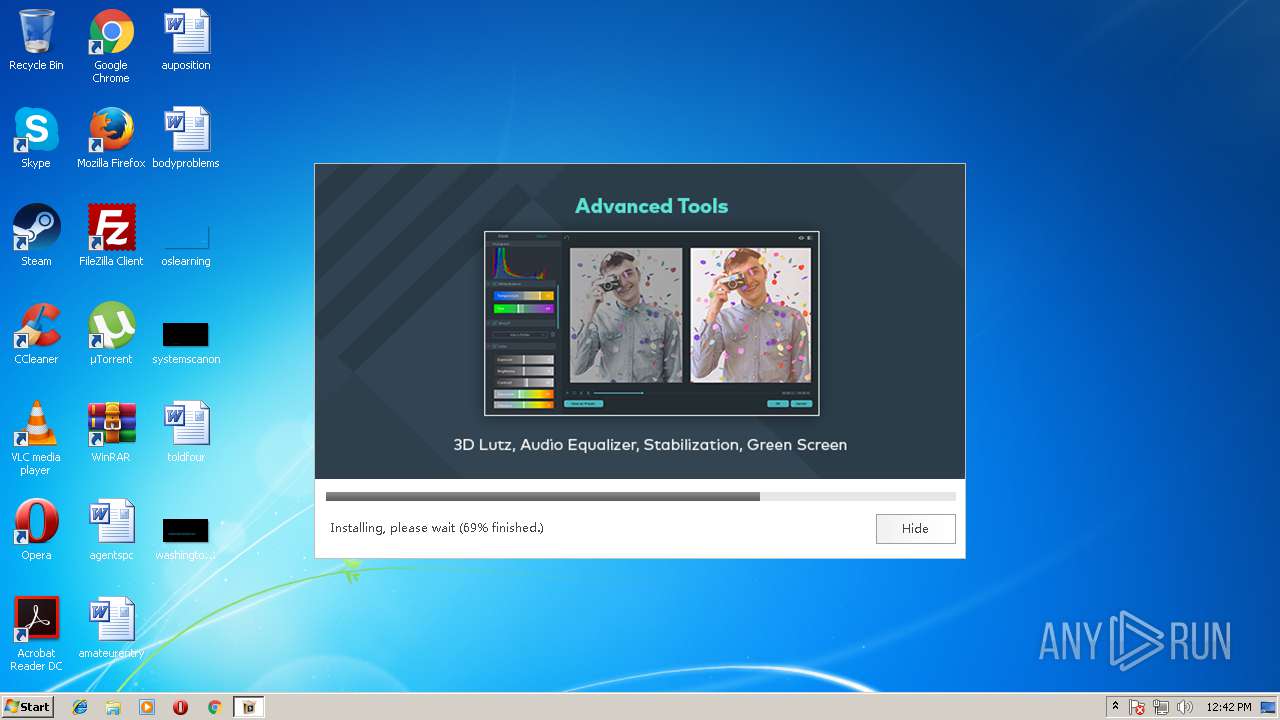
Task: Open network status icon in tray
Action: [x=1161, y=707]
